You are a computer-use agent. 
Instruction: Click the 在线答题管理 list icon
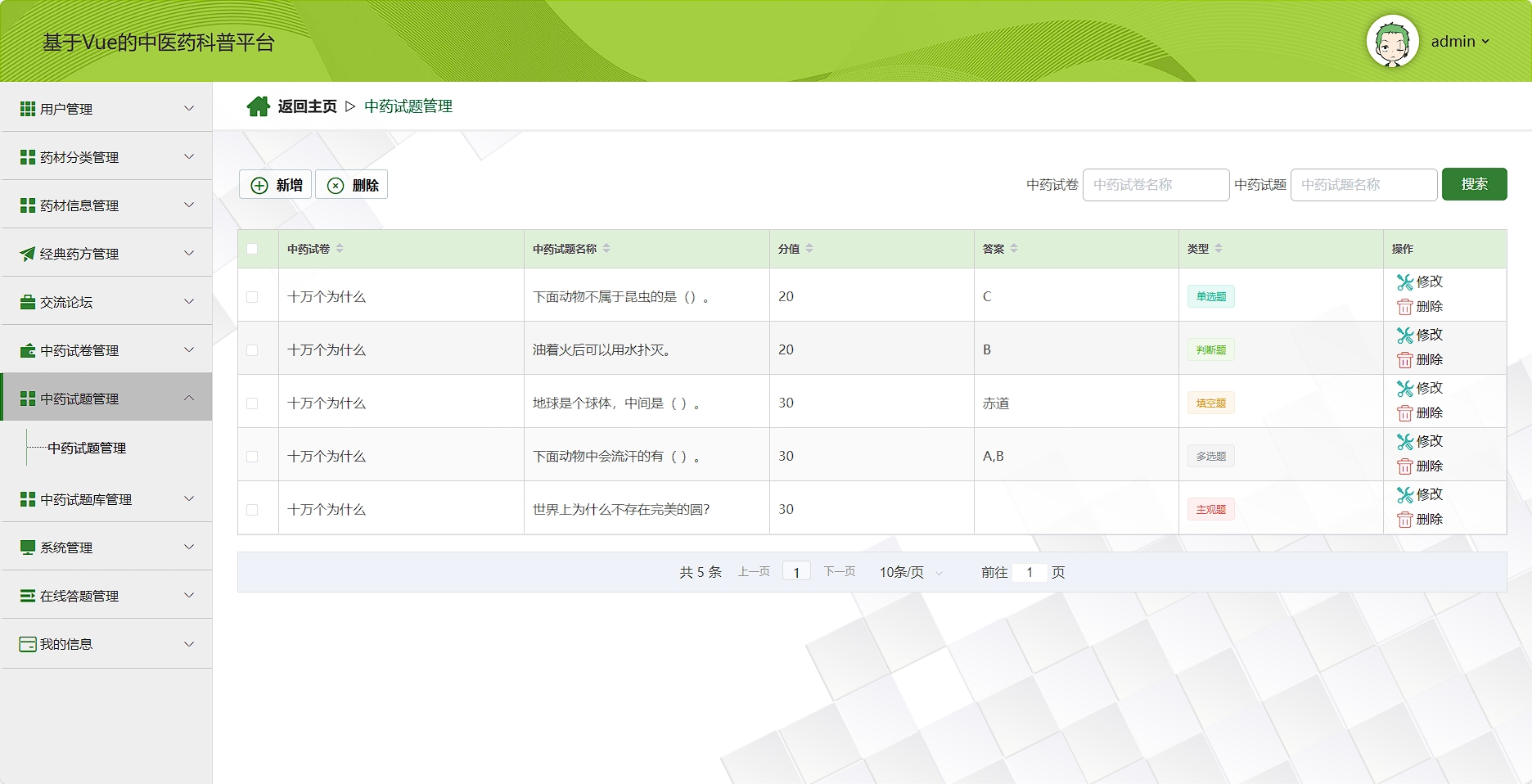(27, 596)
